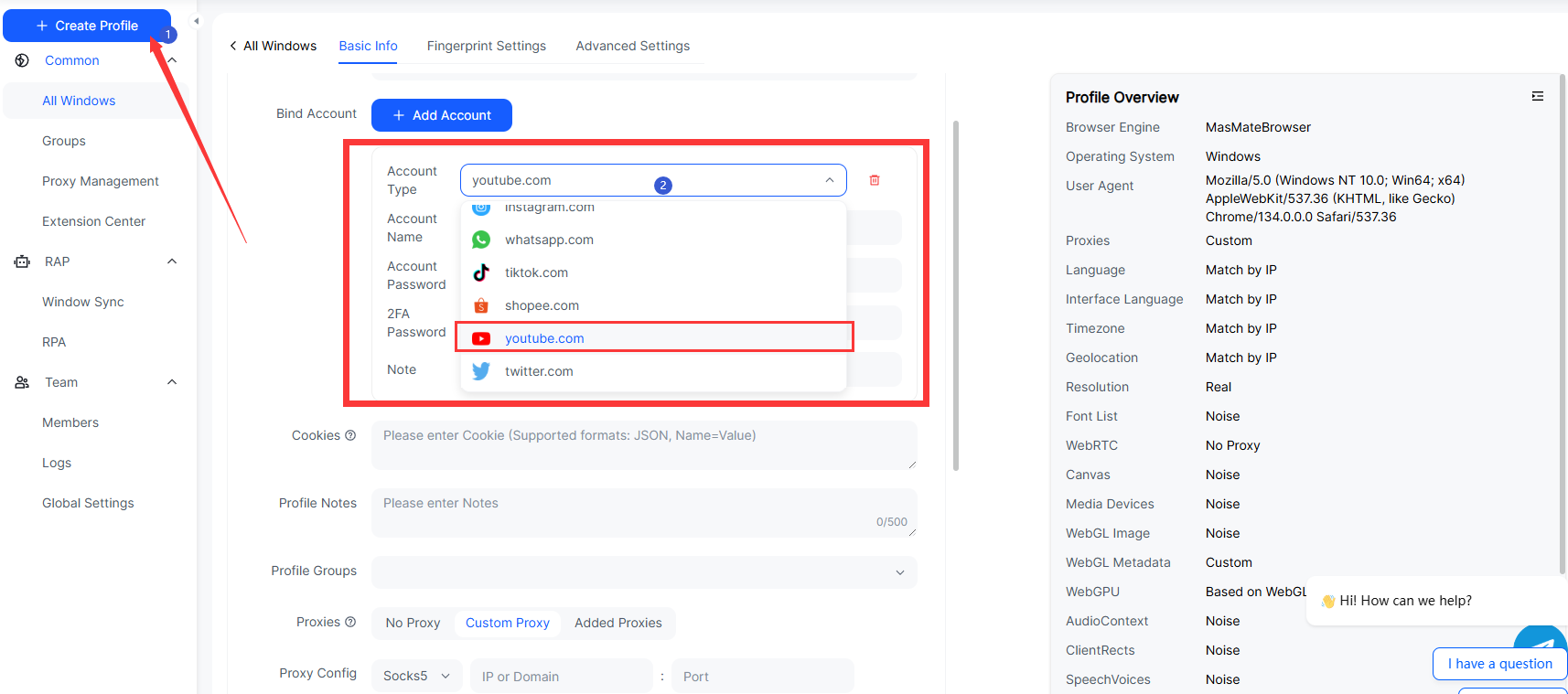Click the Proxies help question mark icon

350,622
